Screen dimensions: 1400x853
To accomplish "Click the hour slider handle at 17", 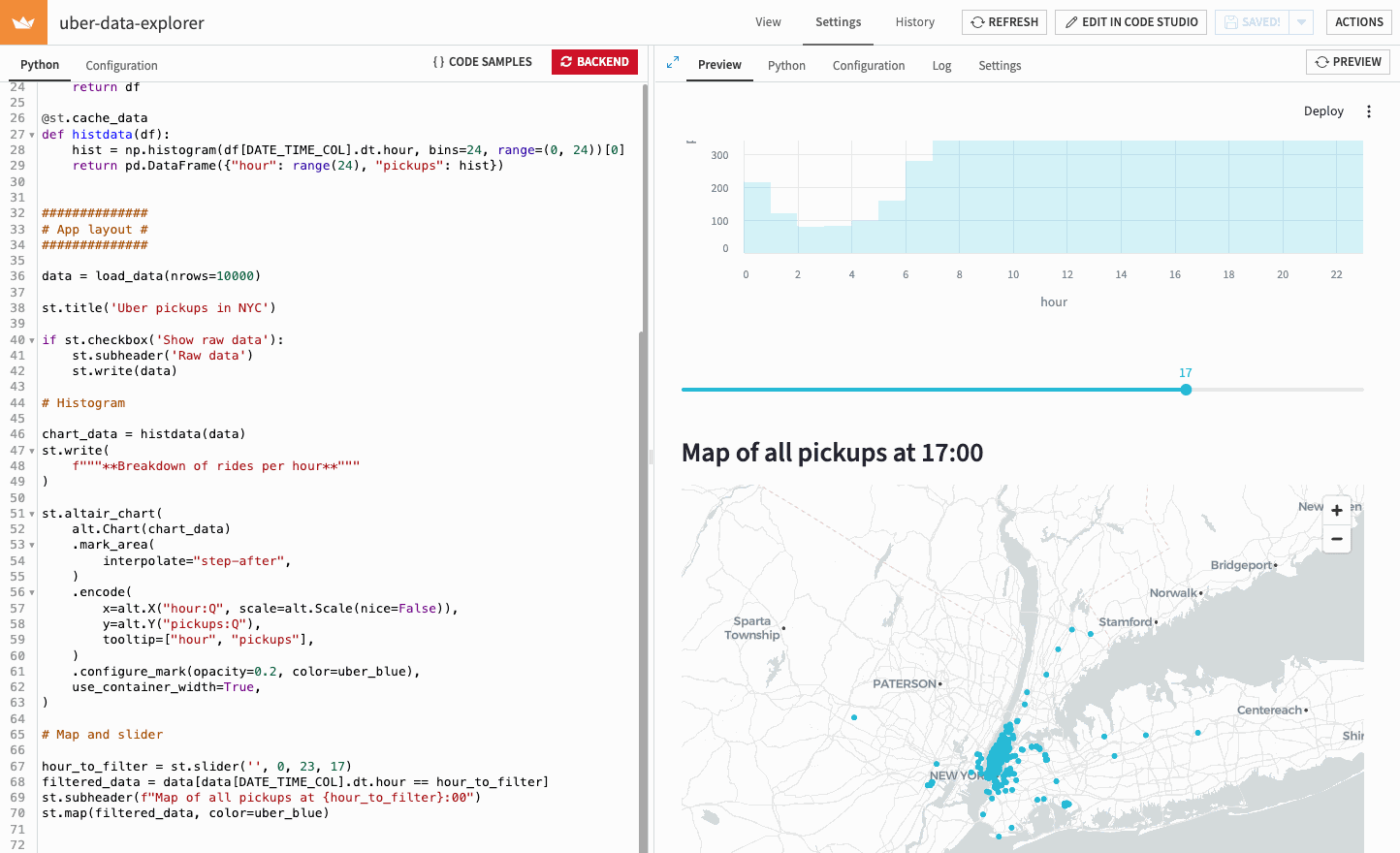I will 1186,390.
